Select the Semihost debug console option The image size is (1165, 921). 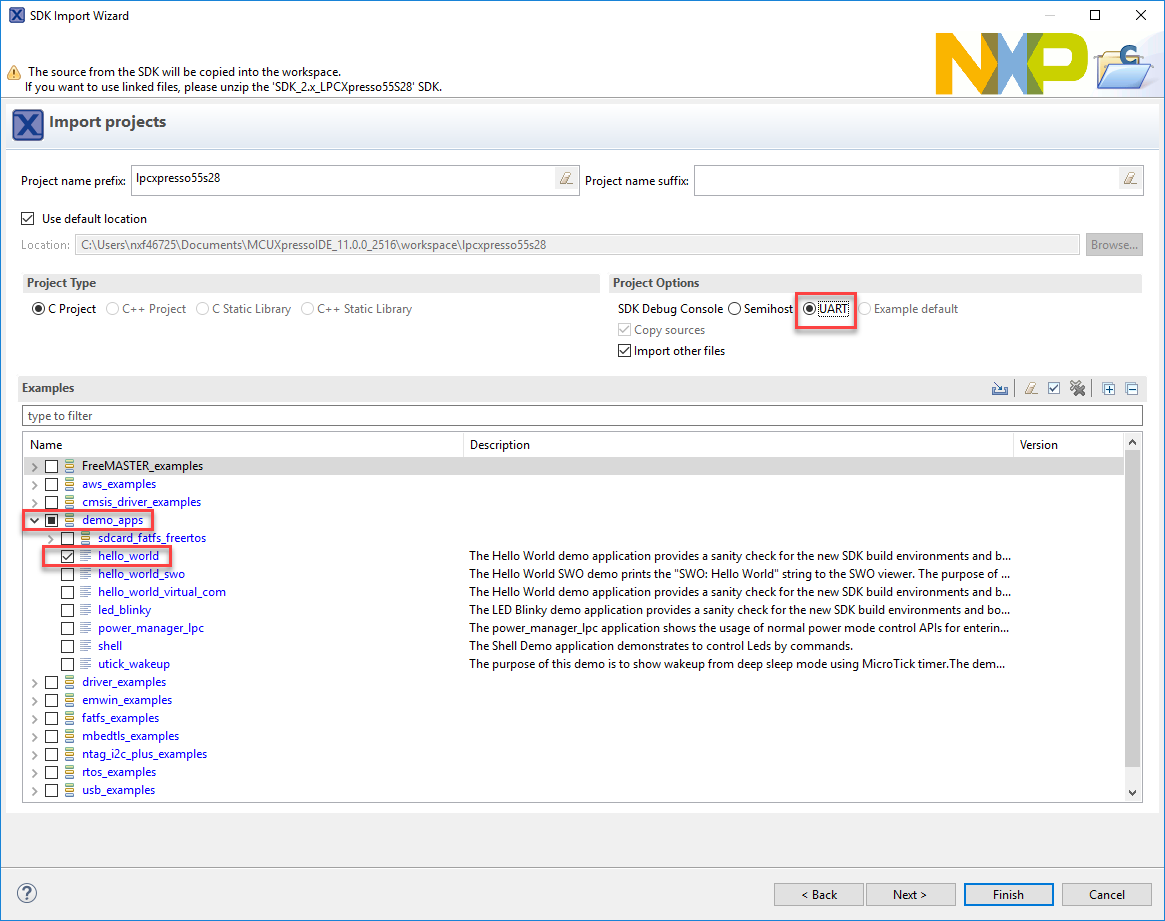tap(735, 309)
